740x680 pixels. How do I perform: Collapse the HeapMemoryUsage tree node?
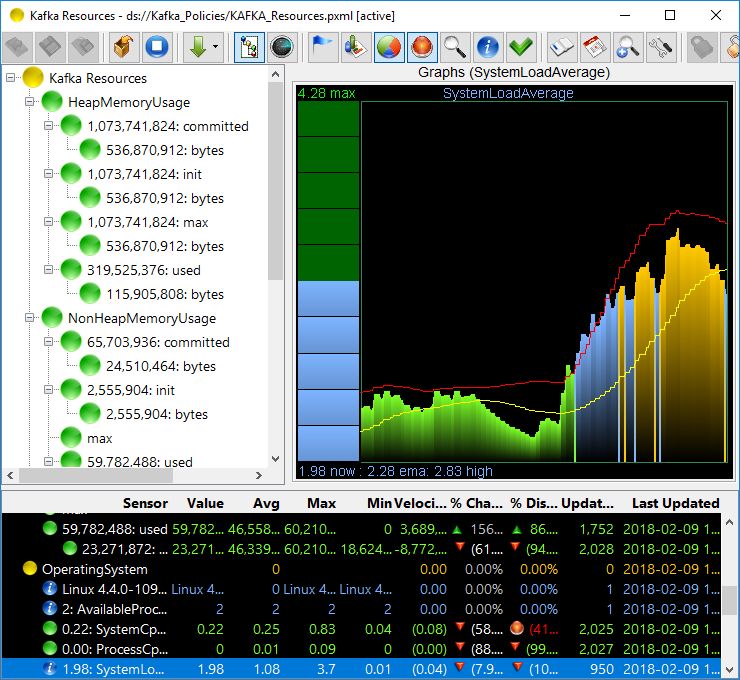coord(29,102)
